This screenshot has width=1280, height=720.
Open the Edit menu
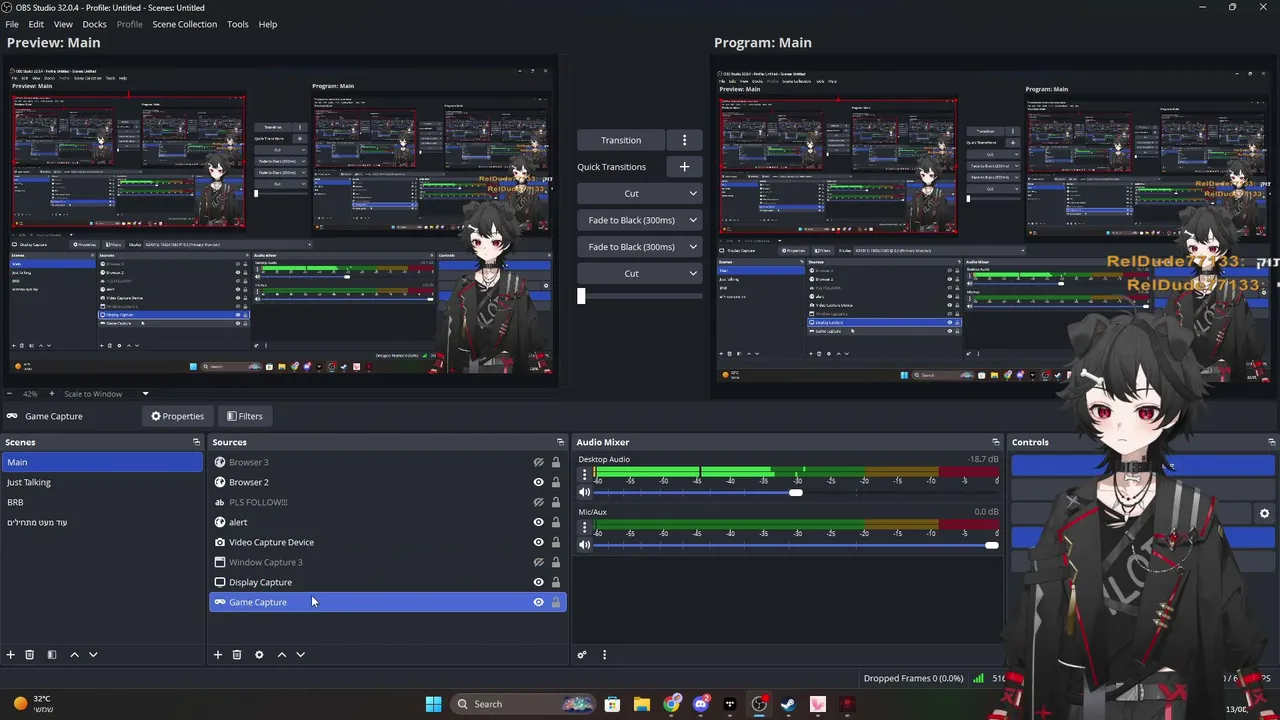[x=36, y=24]
